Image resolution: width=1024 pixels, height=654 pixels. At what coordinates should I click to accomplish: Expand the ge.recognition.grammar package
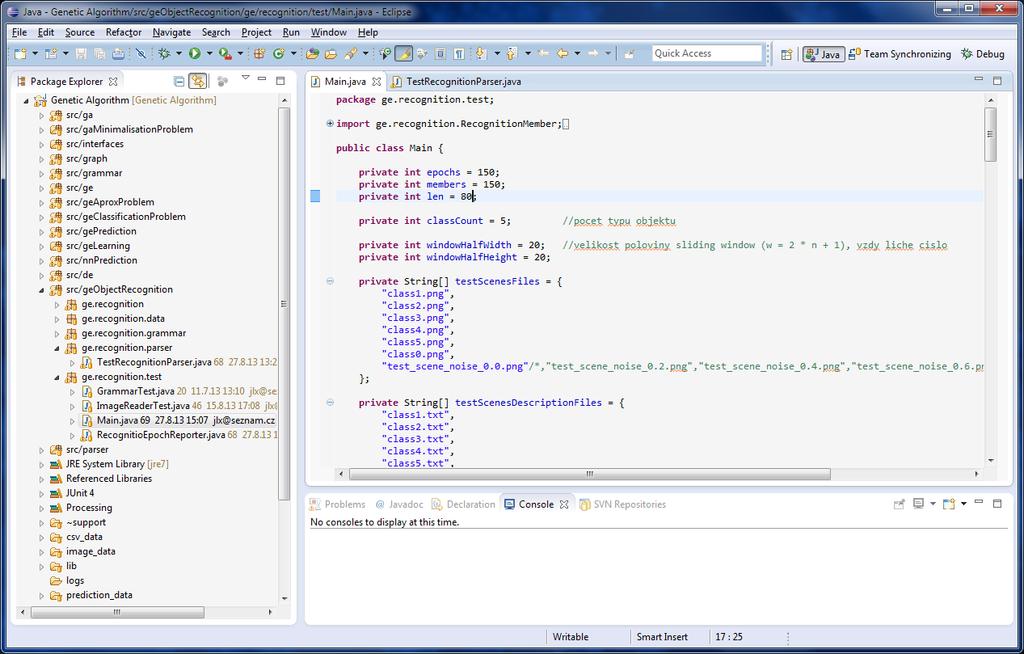coord(57,333)
